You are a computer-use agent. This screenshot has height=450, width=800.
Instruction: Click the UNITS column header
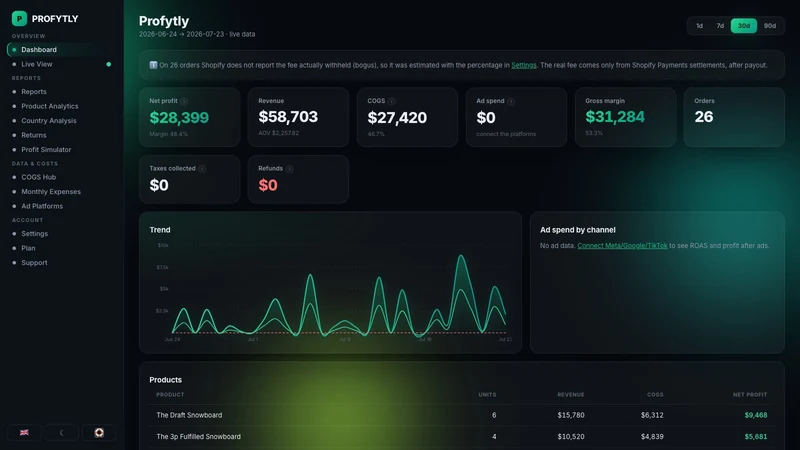pyautogui.click(x=487, y=394)
